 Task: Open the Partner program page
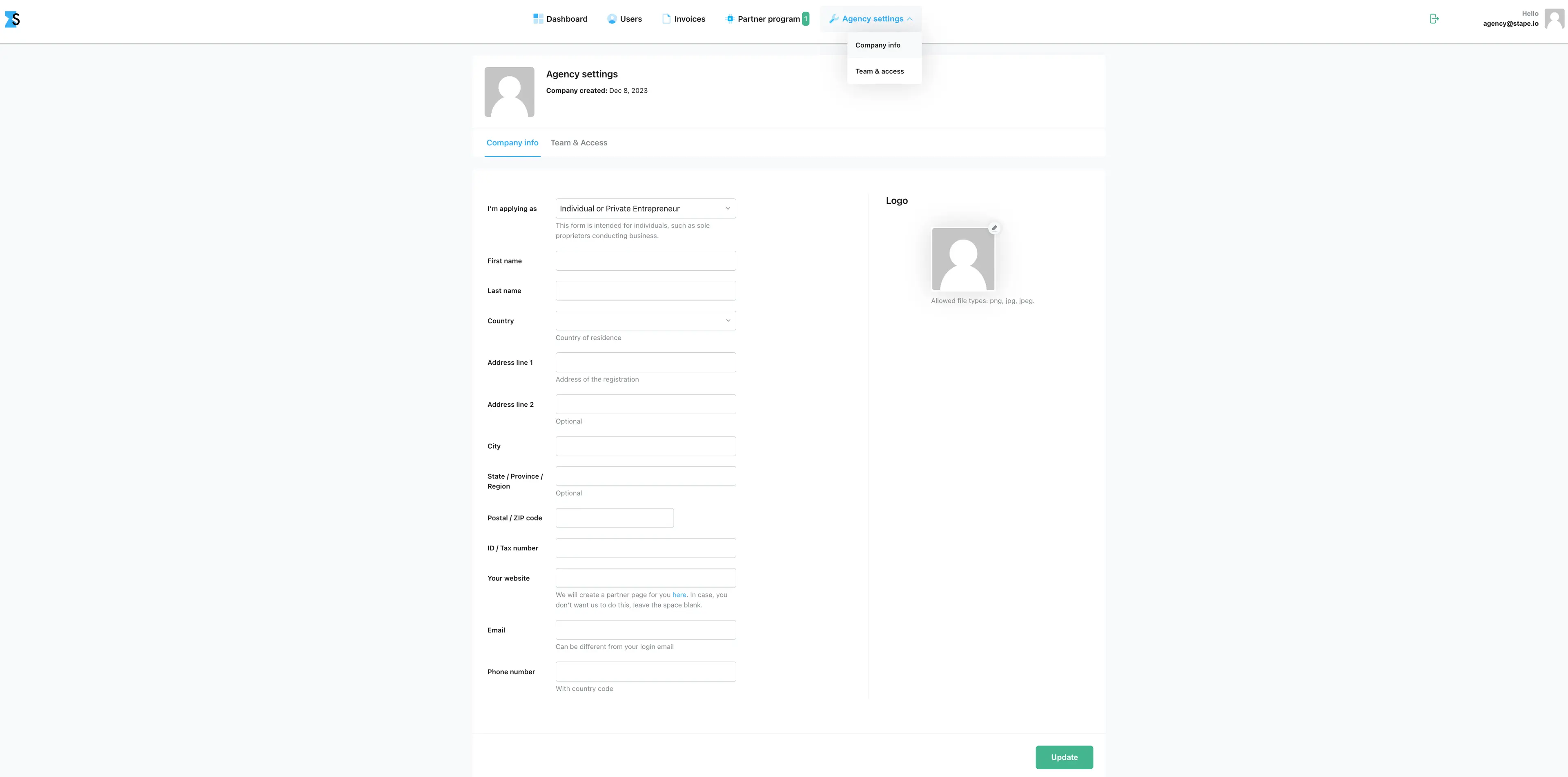click(x=768, y=19)
